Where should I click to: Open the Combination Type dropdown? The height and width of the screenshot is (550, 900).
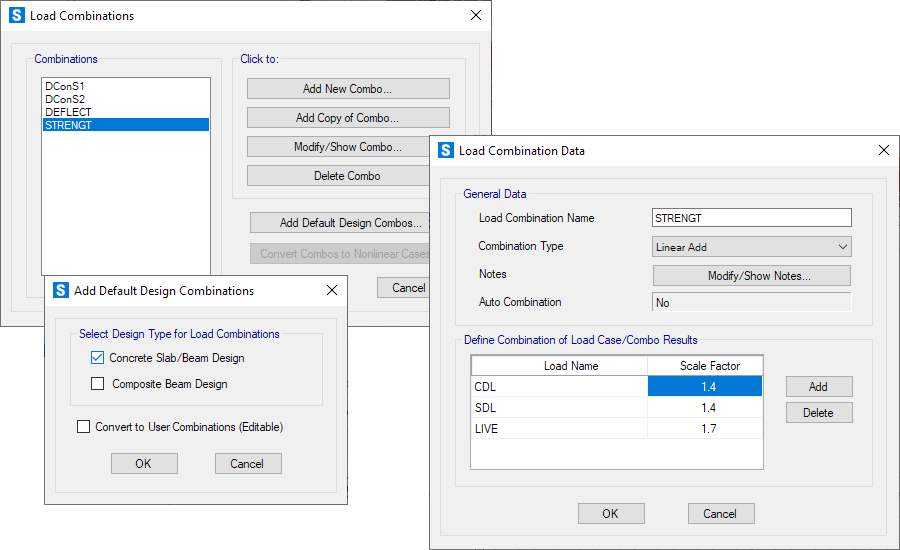click(751, 247)
